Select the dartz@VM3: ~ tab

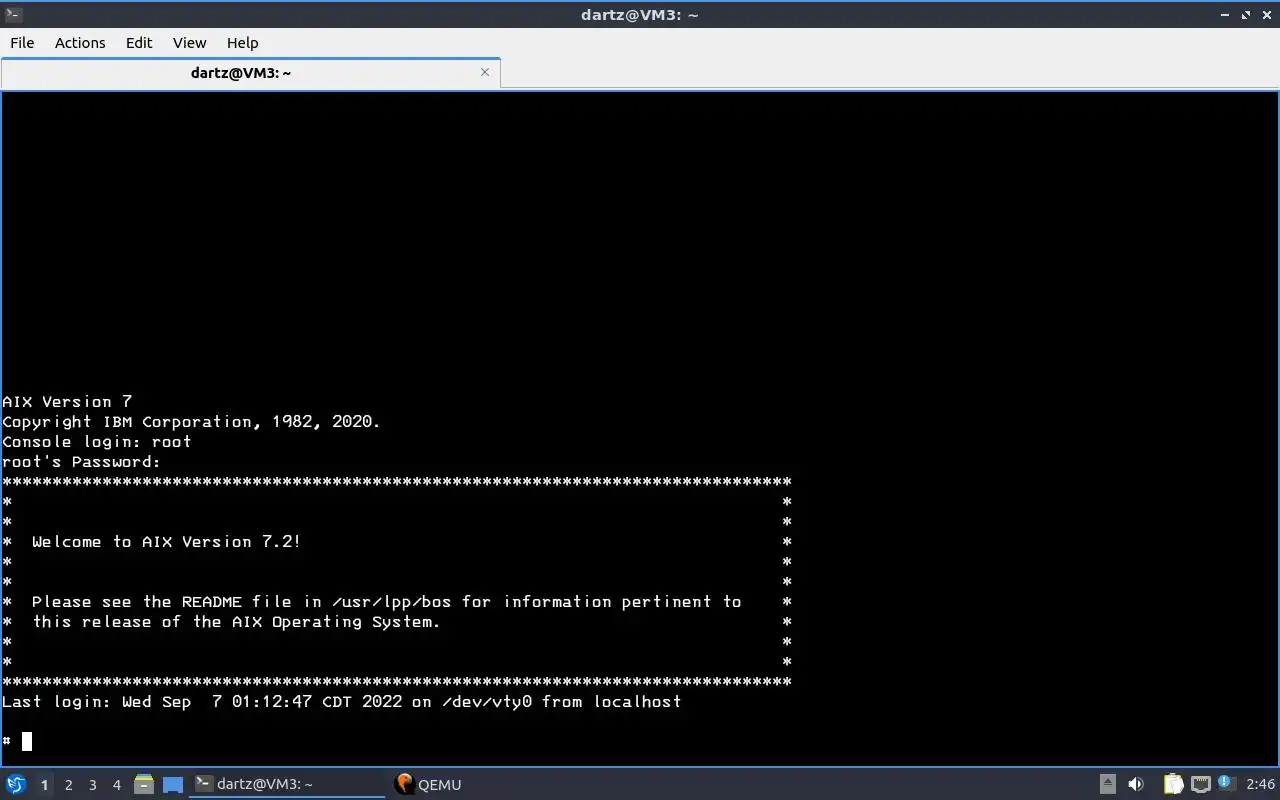250,73
